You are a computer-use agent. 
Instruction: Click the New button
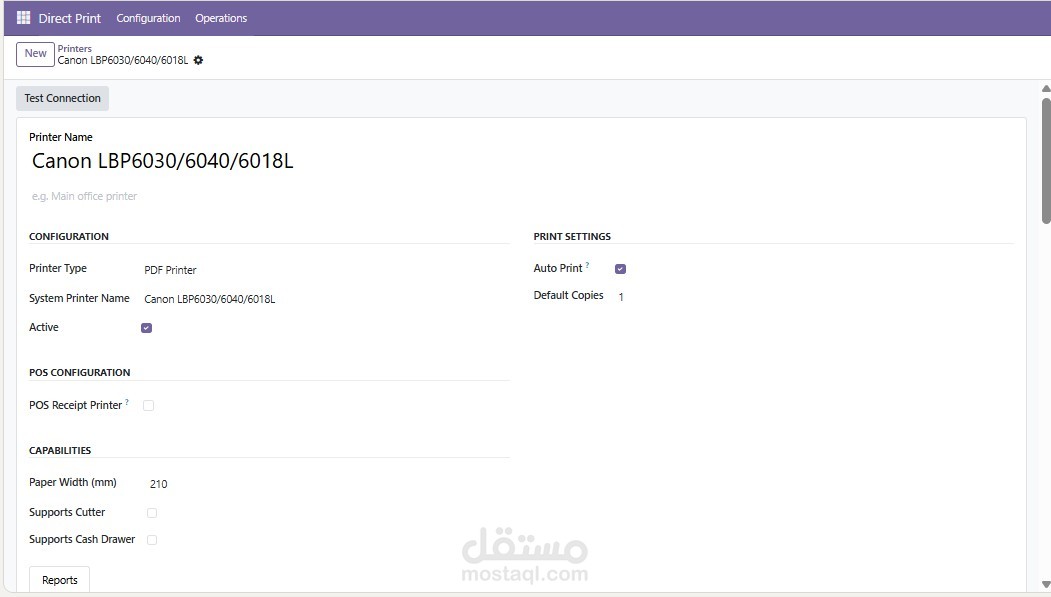[x=36, y=54]
